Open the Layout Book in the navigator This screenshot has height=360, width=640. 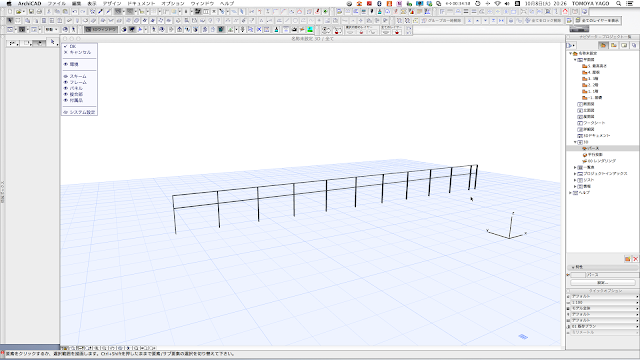(x=624, y=45)
